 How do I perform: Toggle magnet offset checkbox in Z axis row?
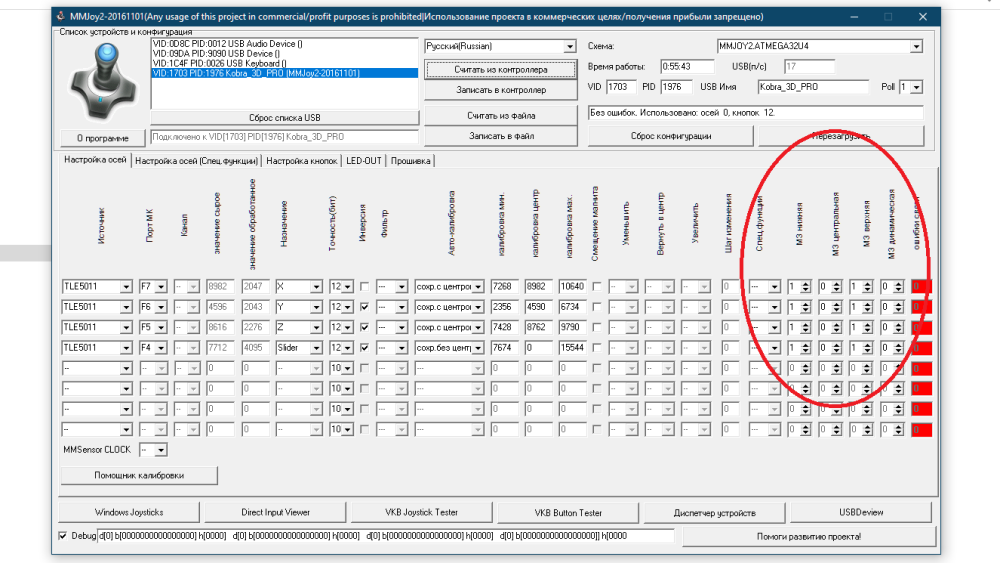pos(596,328)
